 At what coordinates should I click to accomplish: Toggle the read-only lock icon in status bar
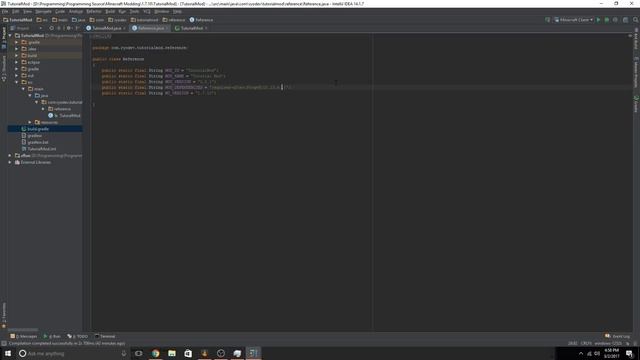[x=627, y=343]
